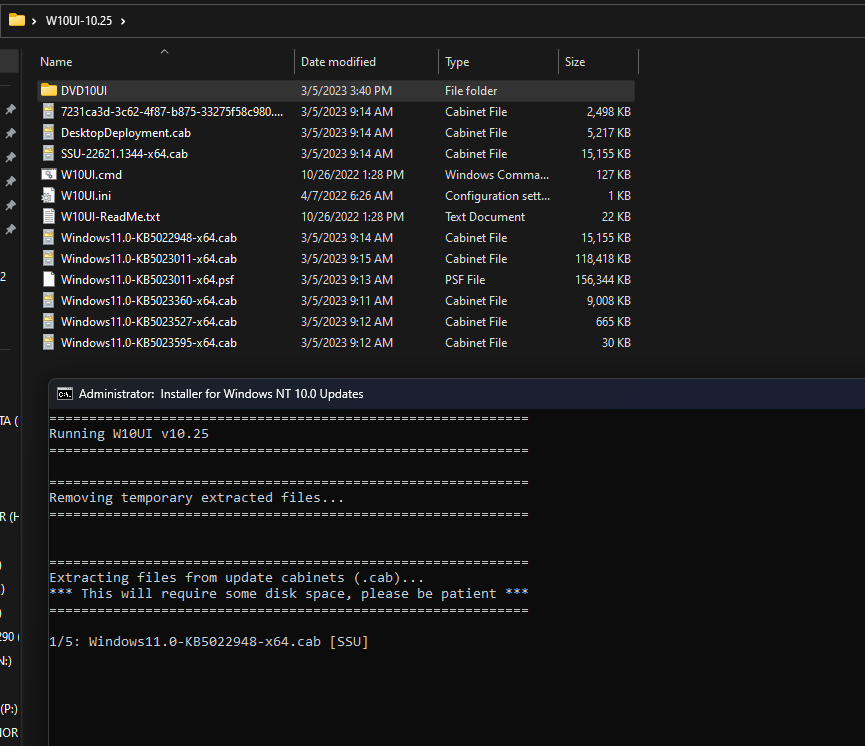Select W10UI-10.25 breadcrumb segment
Screen dimensions: 865x746
(79, 21)
